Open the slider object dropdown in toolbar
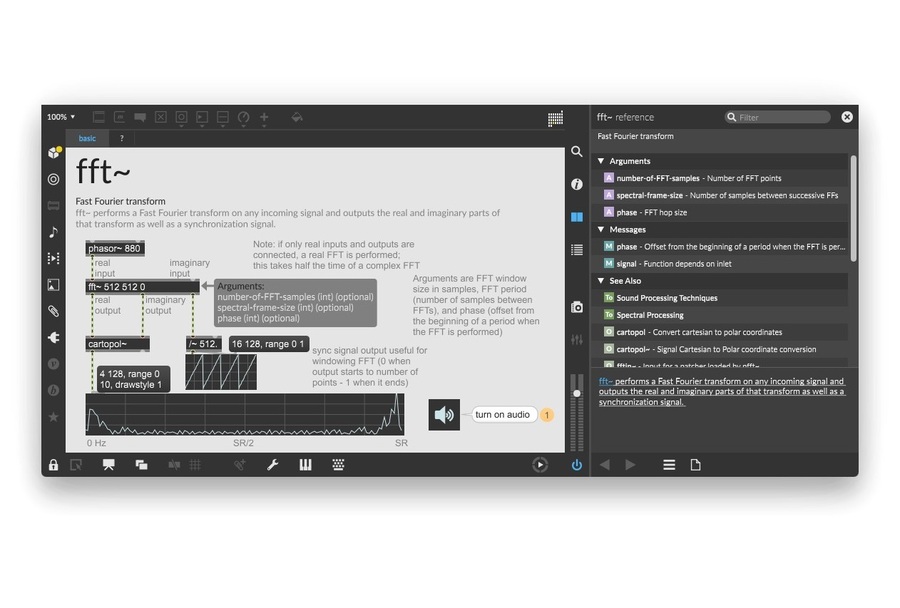900x608 pixels. [223, 118]
